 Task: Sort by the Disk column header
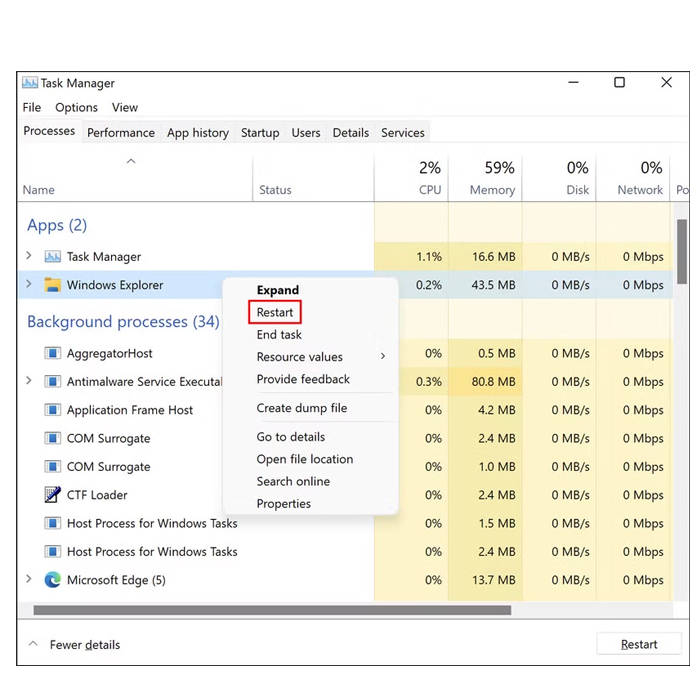coord(559,179)
